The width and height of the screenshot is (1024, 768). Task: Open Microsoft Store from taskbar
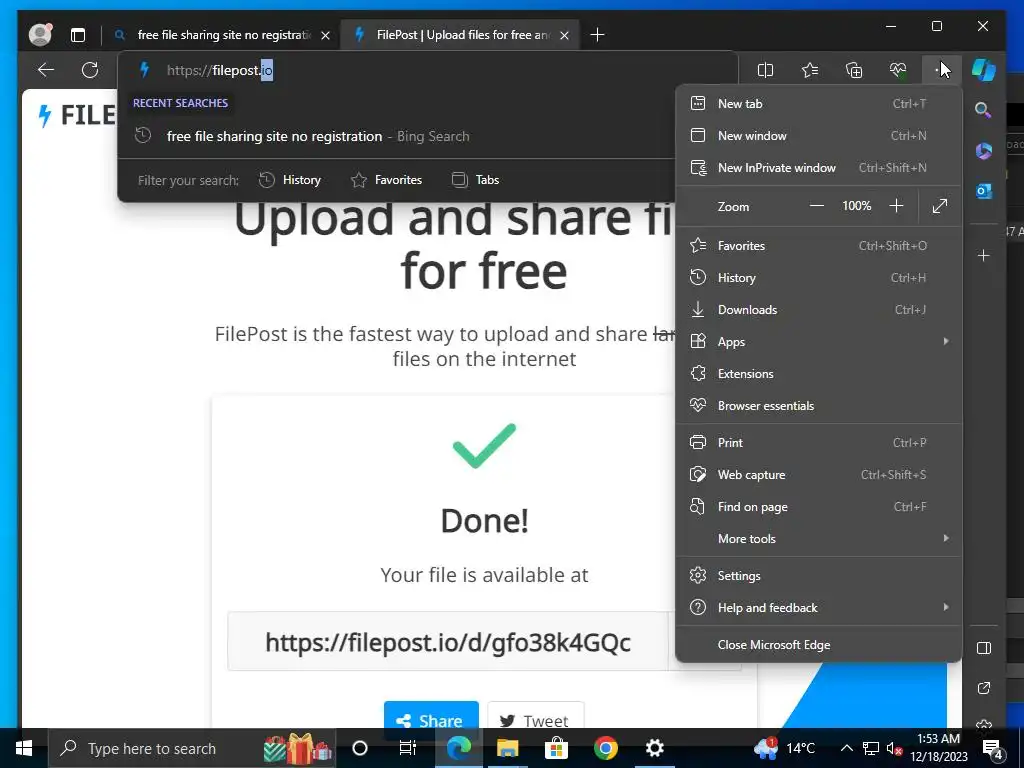[x=556, y=748]
